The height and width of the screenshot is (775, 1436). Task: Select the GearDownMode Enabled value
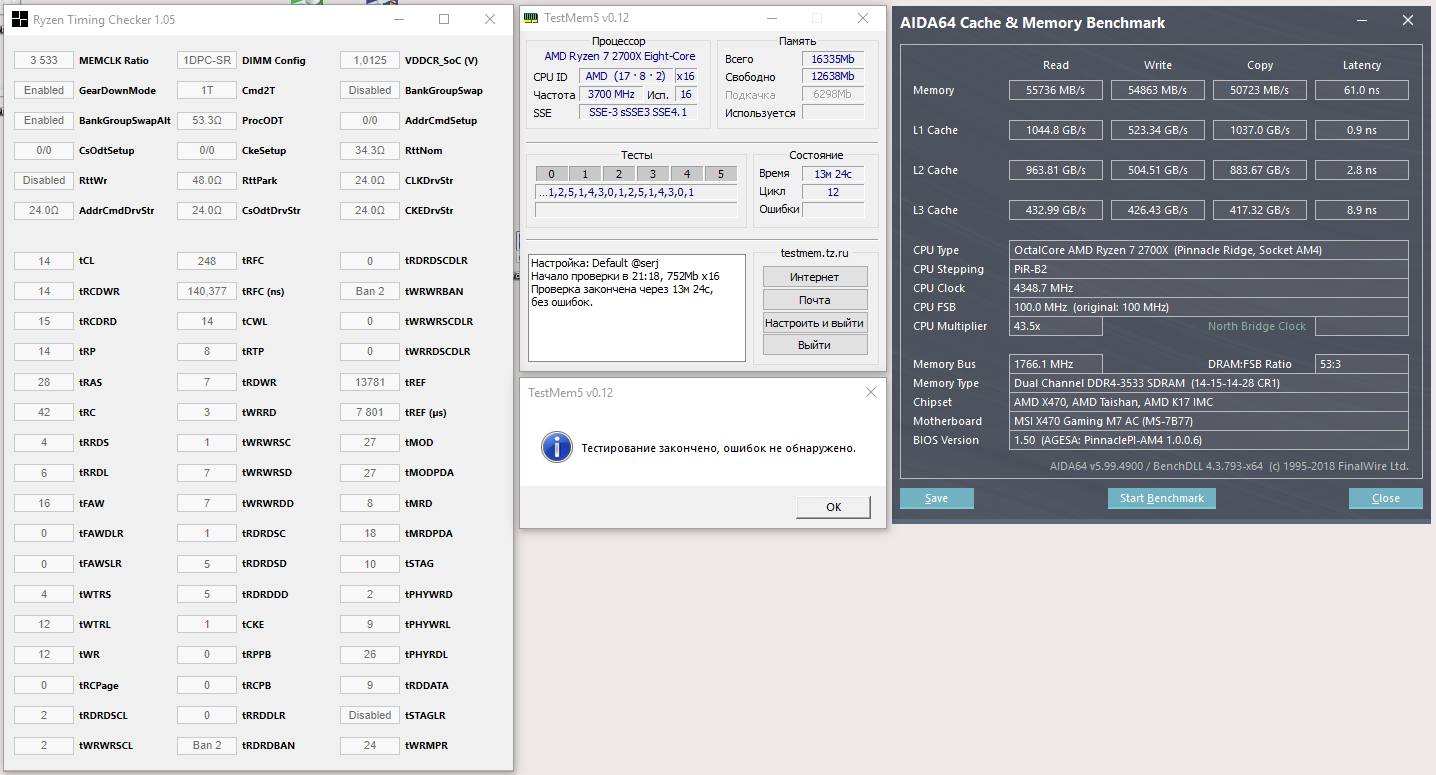(44, 90)
